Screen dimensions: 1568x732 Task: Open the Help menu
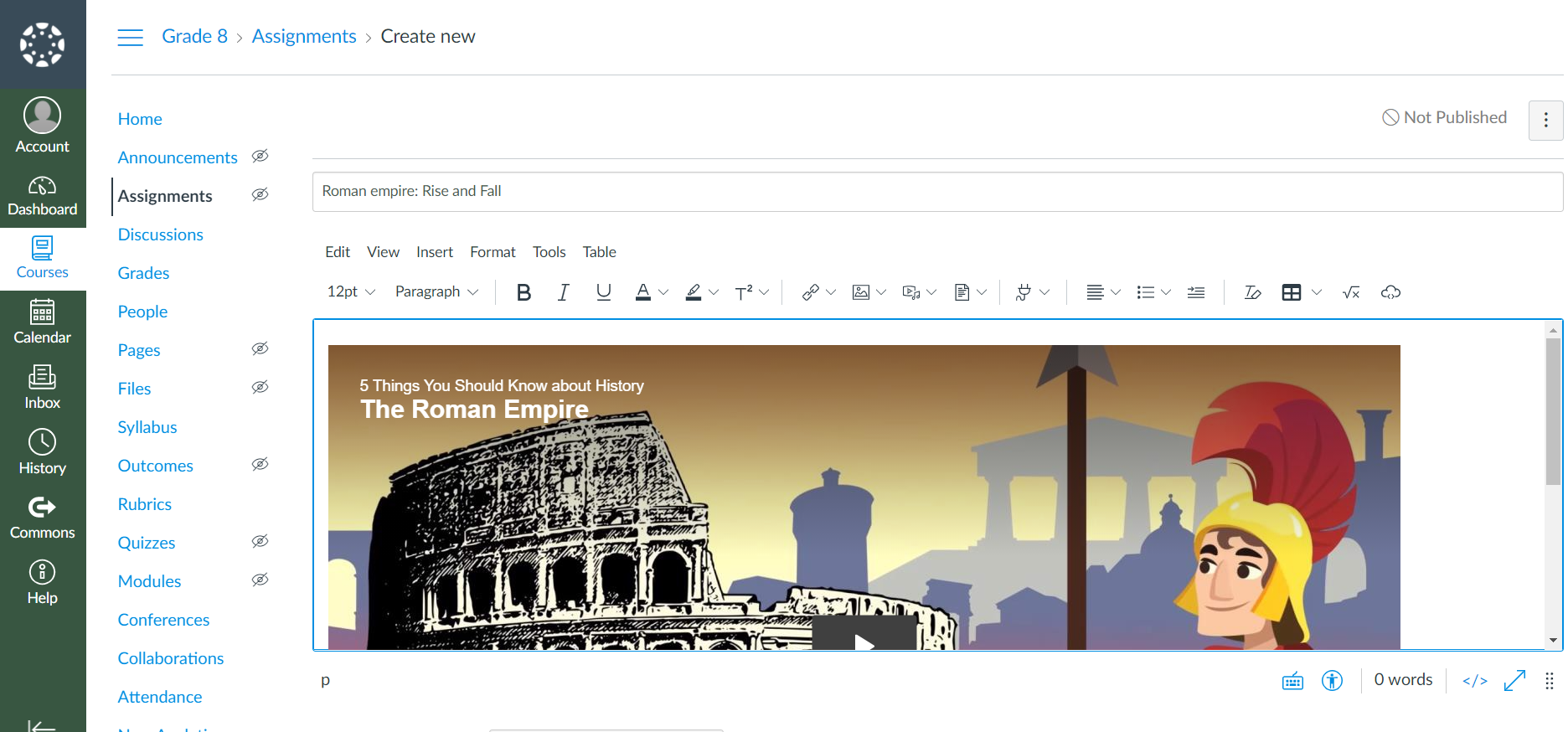tap(43, 582)
